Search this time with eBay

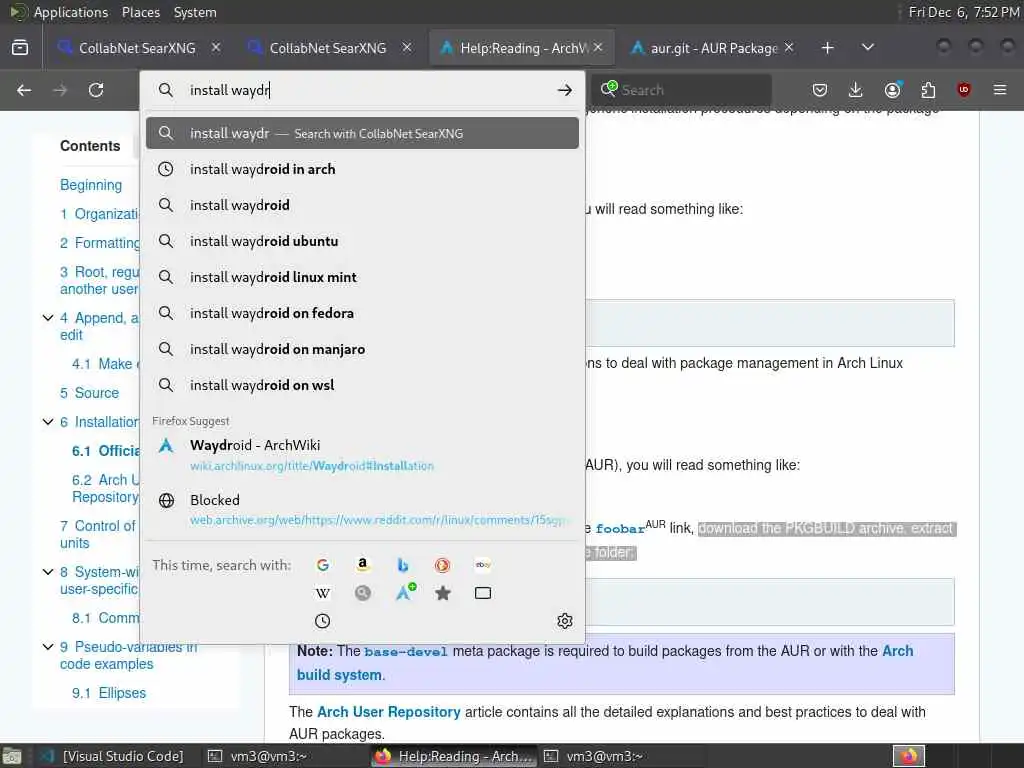[x=483, y=565]
